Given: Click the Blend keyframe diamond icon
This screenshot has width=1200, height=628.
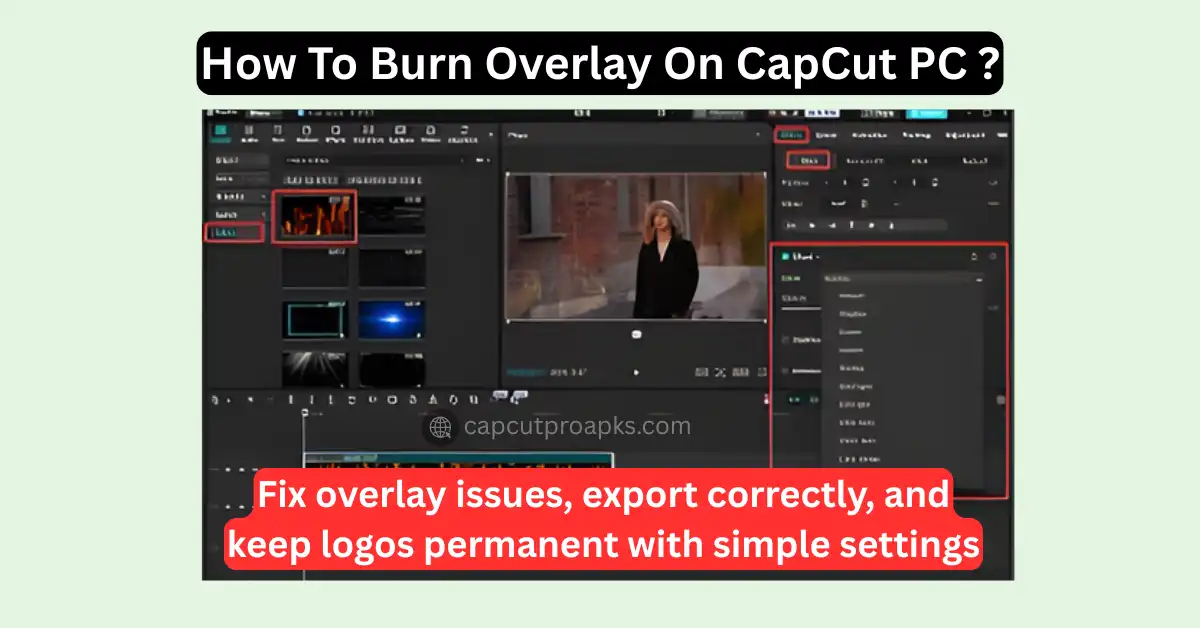Looking at the screenshot, I should [993, 257].
